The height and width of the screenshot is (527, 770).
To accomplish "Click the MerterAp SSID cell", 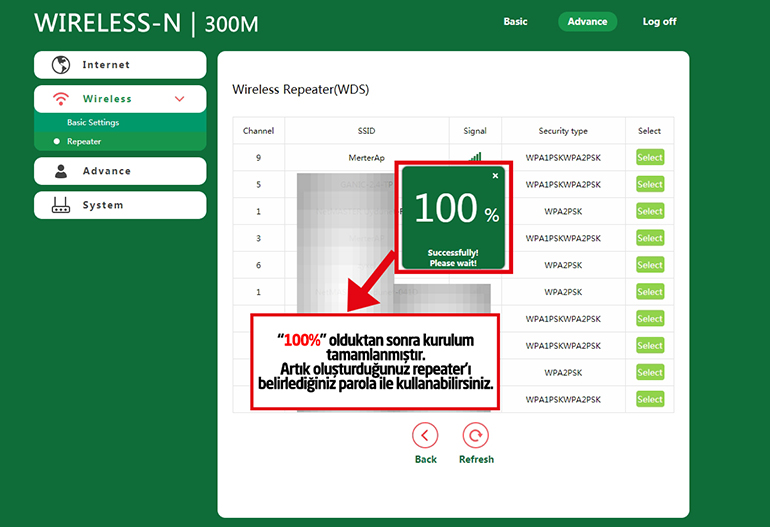I will coord(366,158).
